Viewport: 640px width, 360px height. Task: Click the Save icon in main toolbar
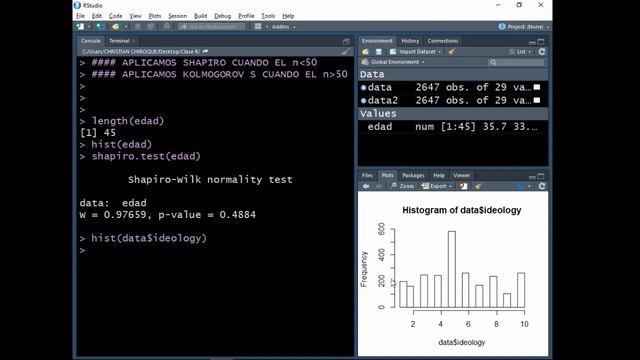pos(138,27)
